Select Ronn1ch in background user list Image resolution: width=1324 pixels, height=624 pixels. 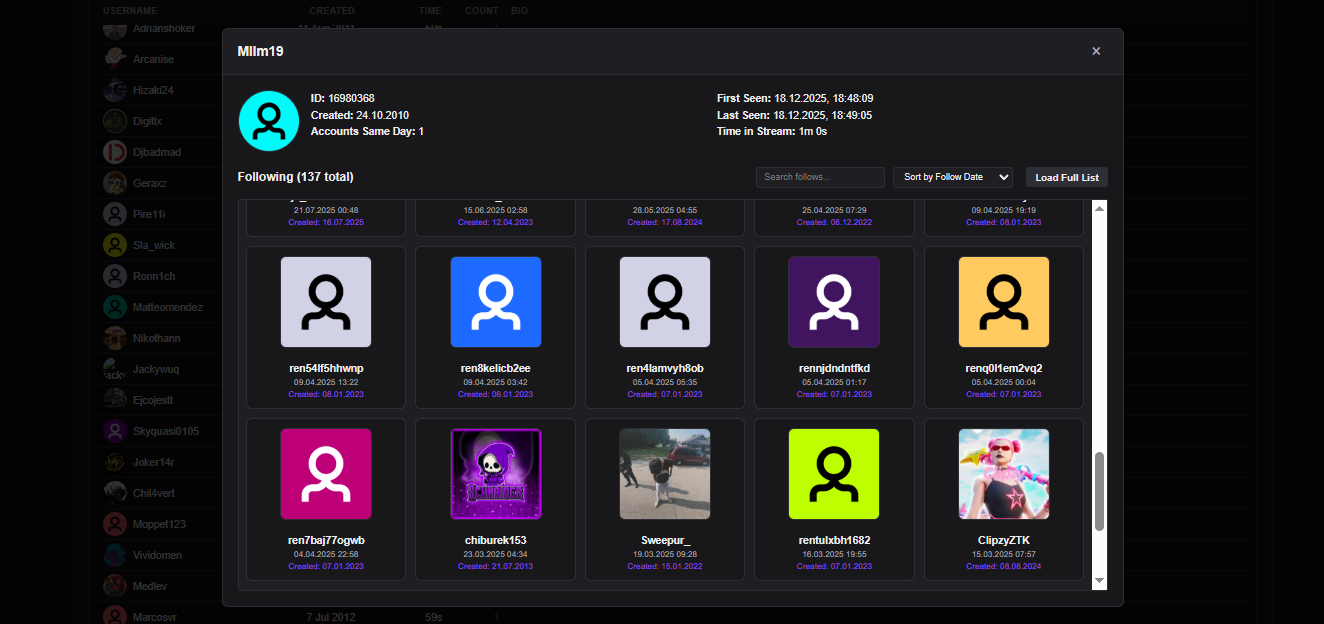point(154,276)
